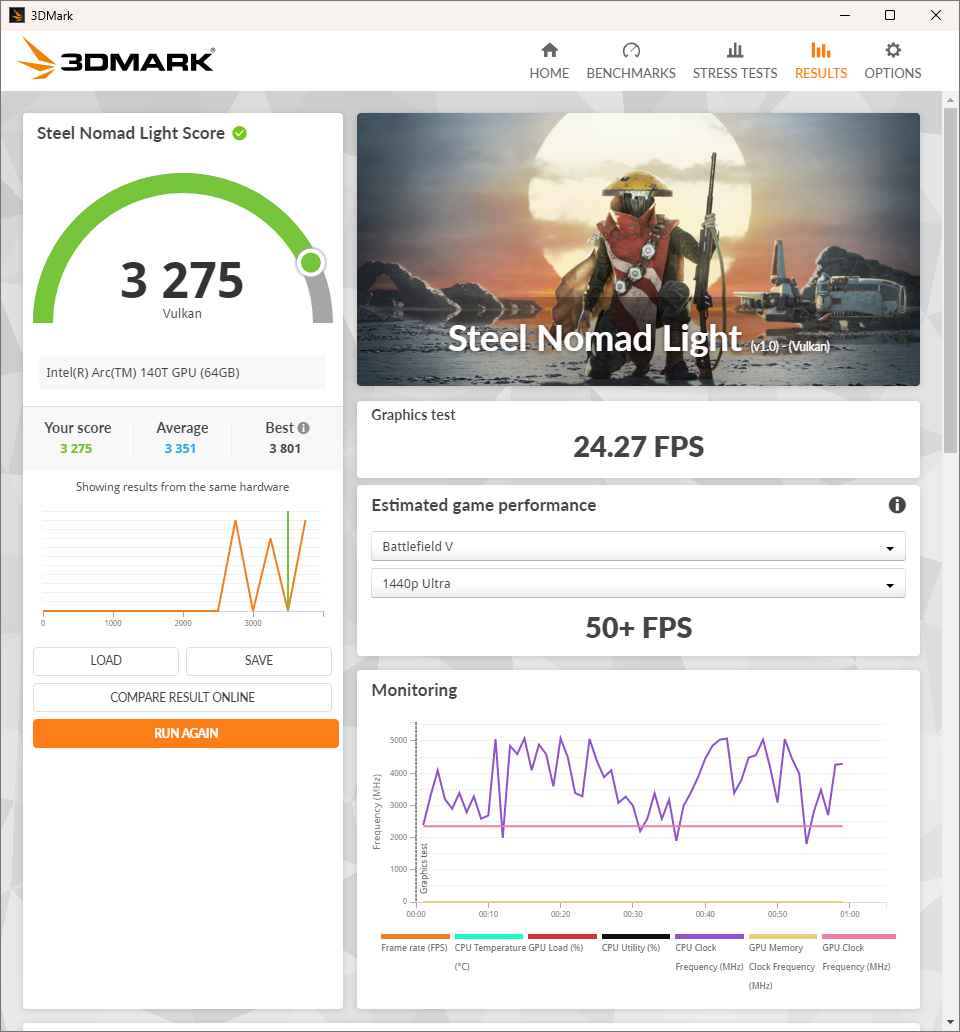This screenshot has height=1032, width=960.
Task: Open the Stress Tests chart icon
Action: click(x=735, y=51)
